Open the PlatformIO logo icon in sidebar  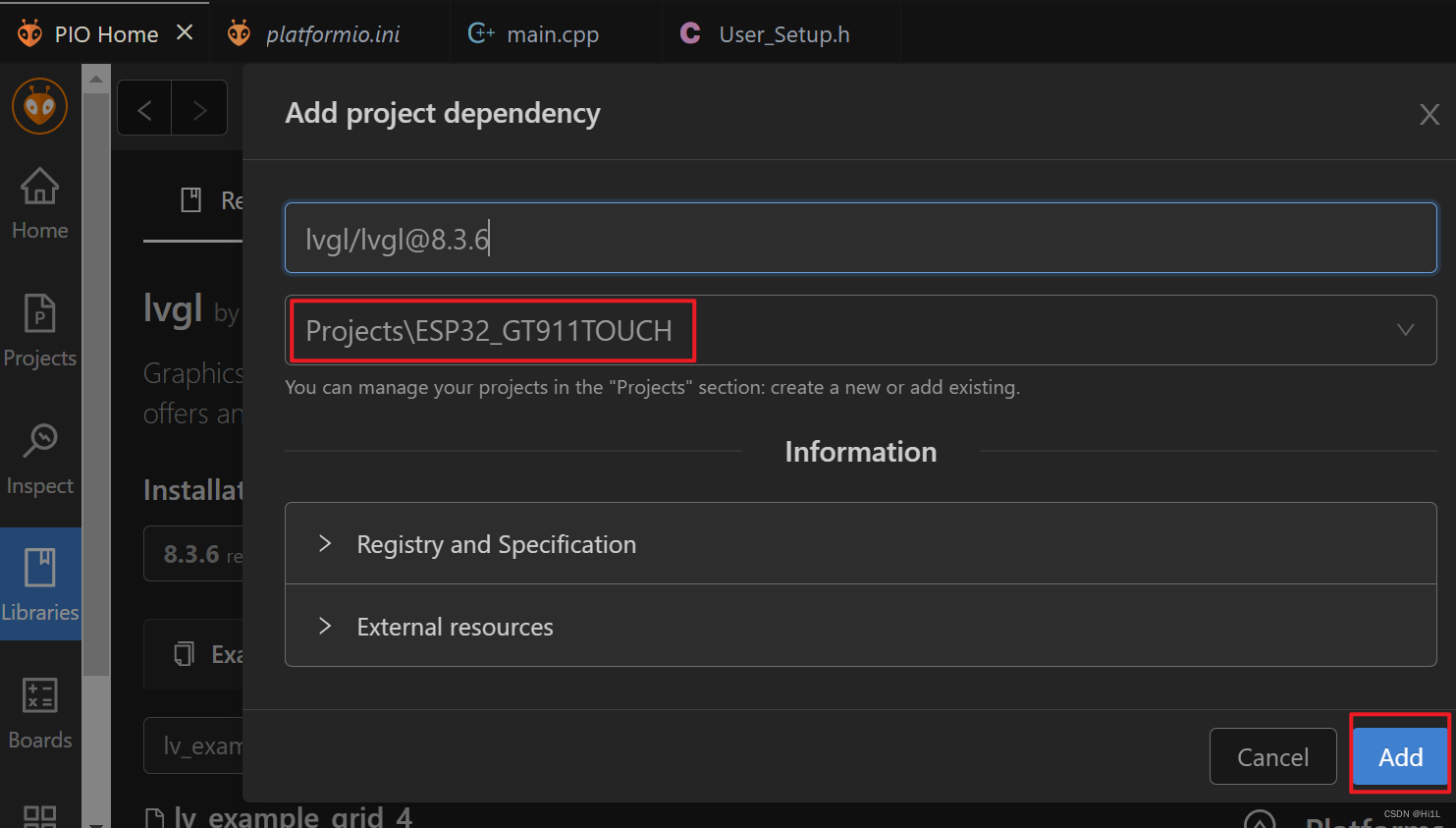40,106
